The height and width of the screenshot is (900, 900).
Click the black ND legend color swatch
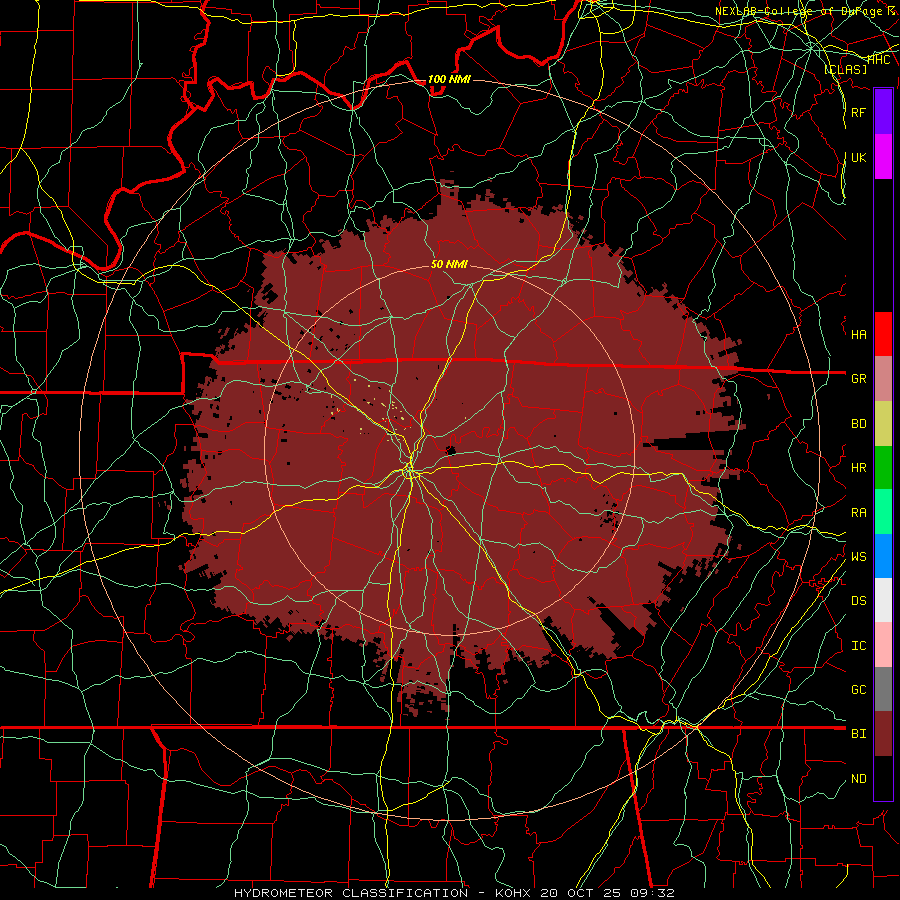pyautogui.click(x=883, y=778)
